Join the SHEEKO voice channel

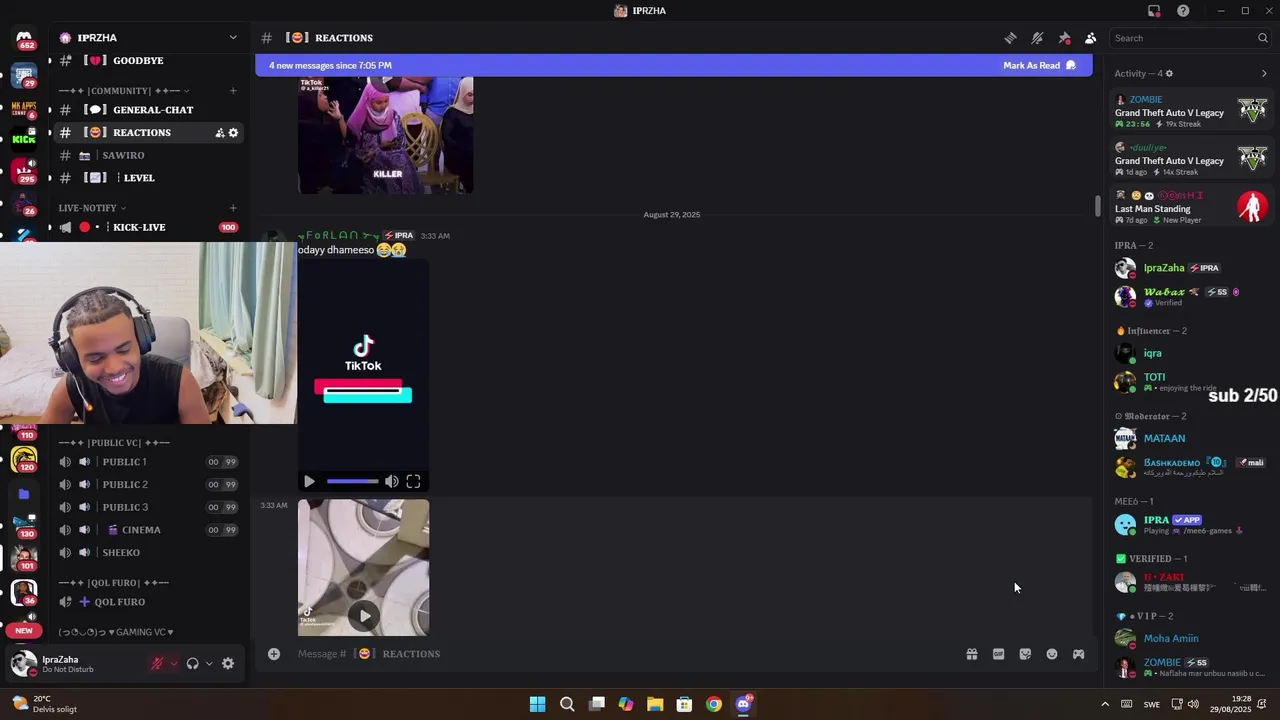click(148, 552)
